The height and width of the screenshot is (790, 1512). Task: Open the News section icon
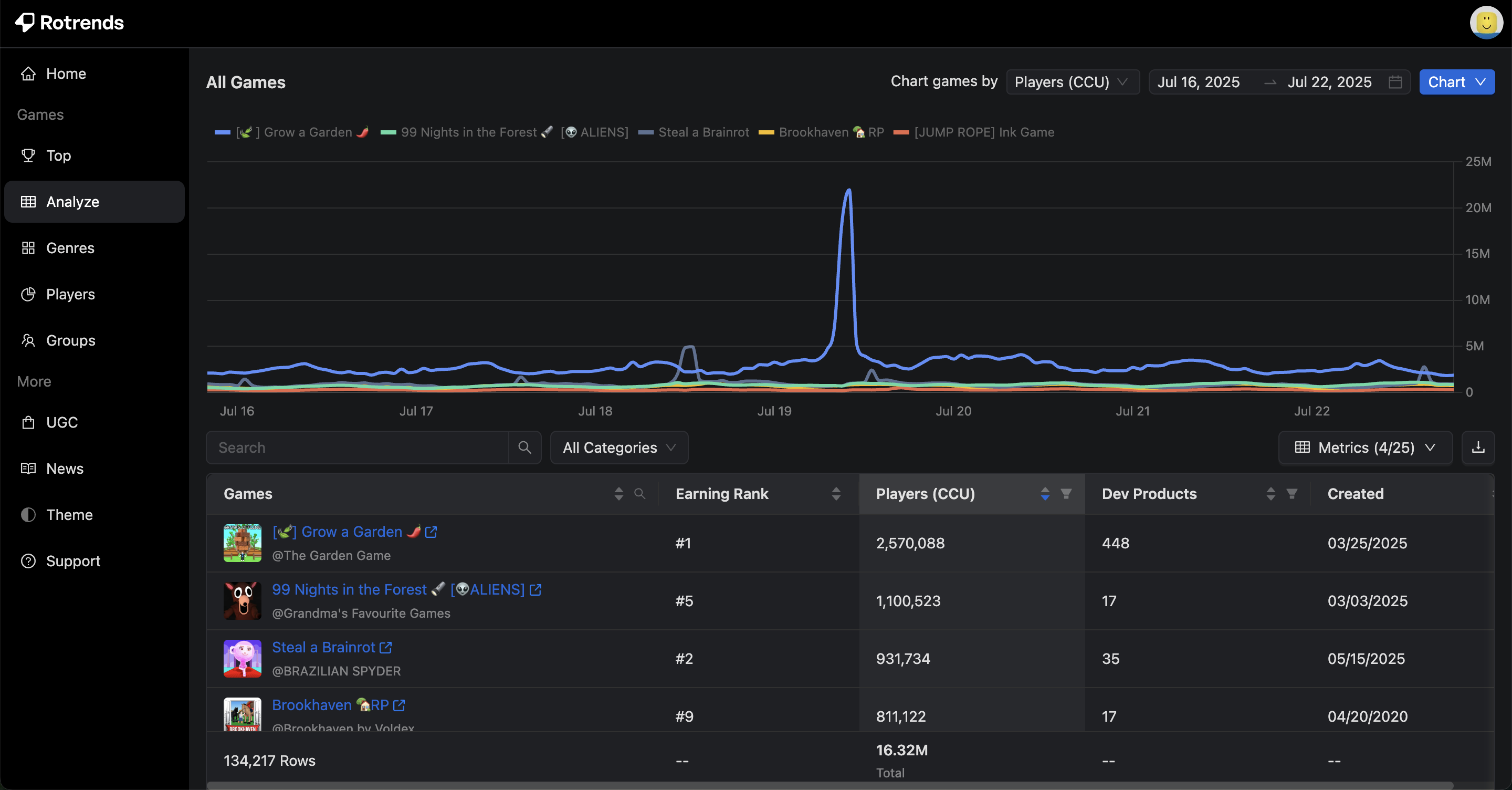(x=29, y=468)
